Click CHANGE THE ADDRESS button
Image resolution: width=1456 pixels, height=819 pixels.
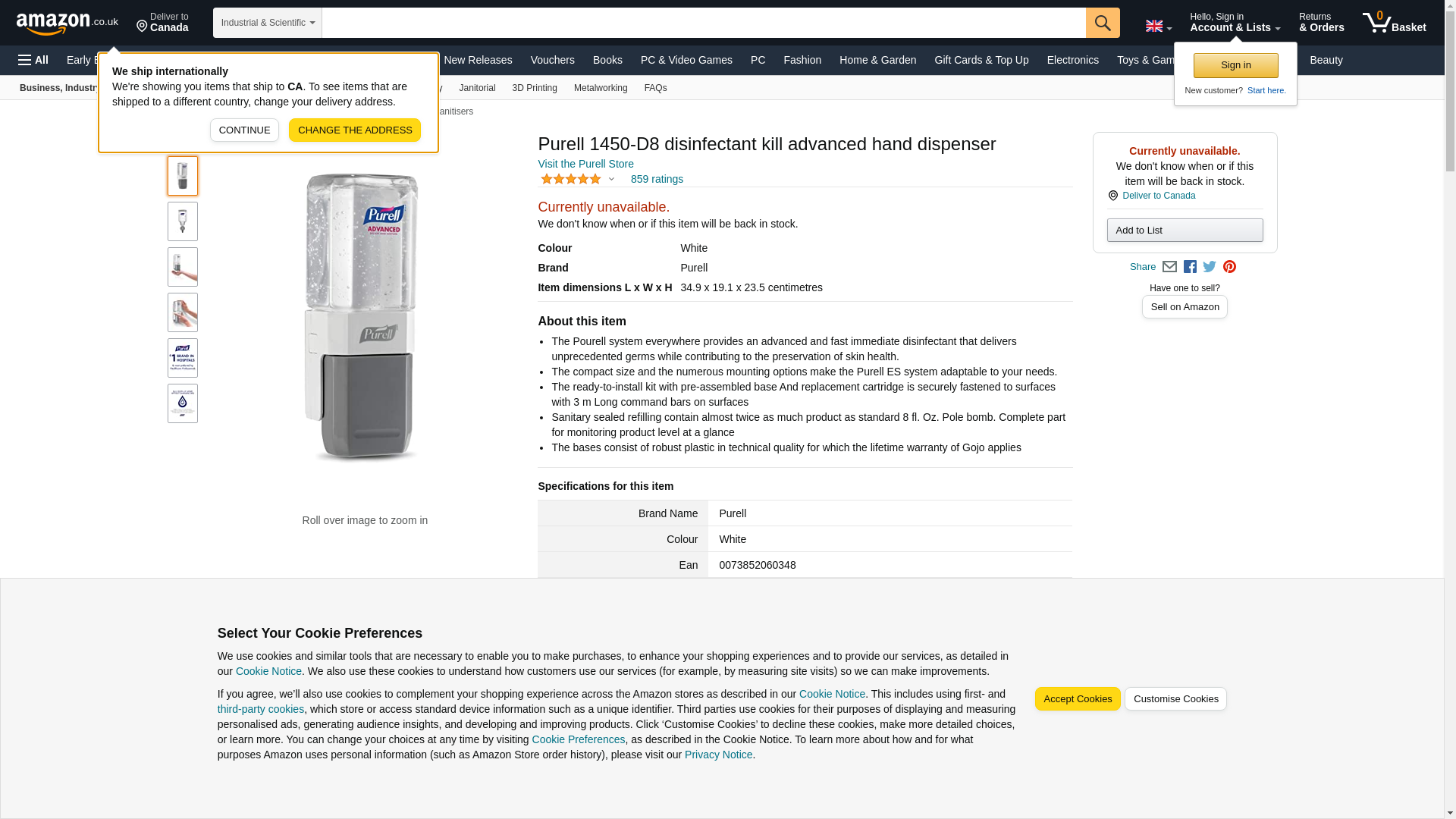click(x=354, y=130)
